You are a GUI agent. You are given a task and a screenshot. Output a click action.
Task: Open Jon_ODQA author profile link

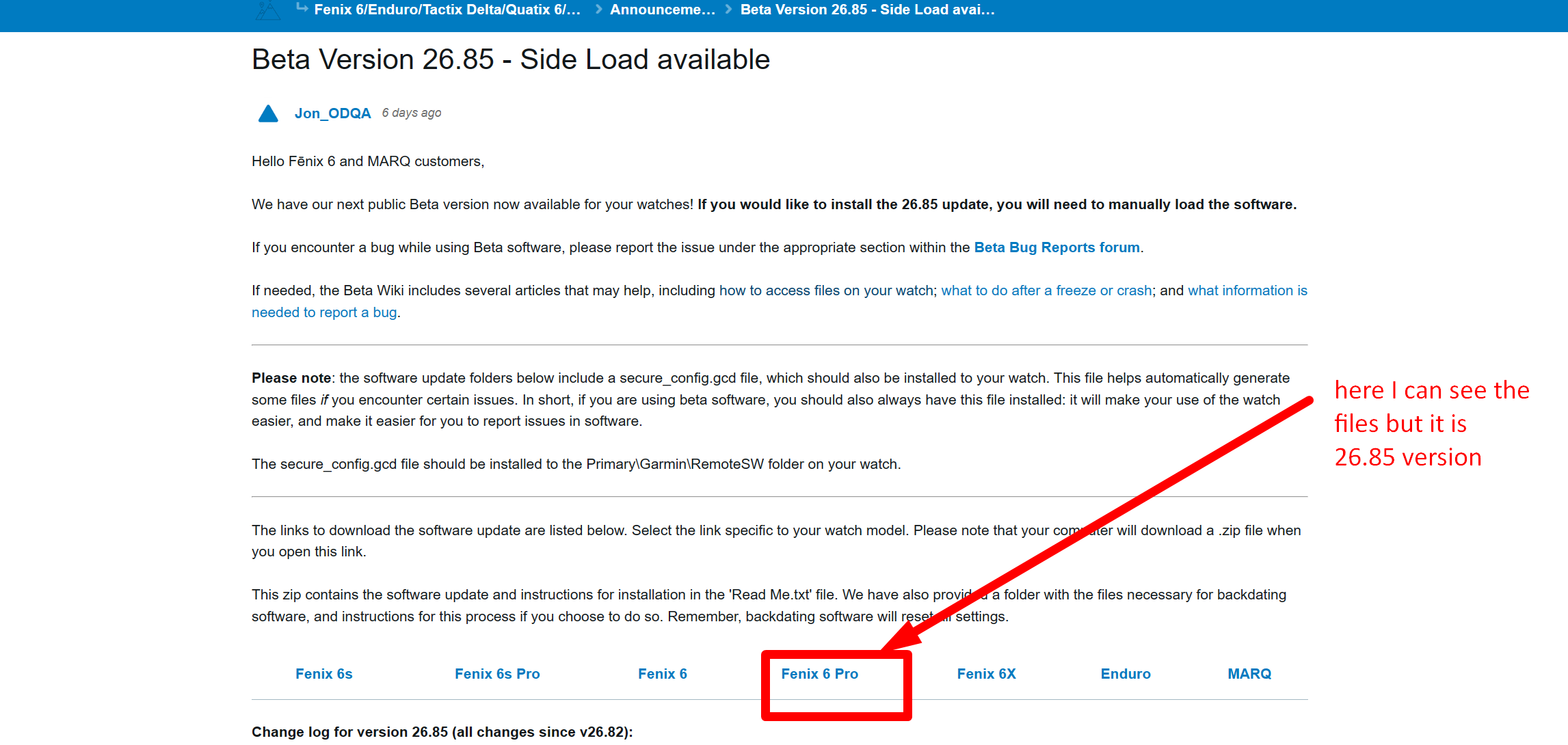pos(333,113)
